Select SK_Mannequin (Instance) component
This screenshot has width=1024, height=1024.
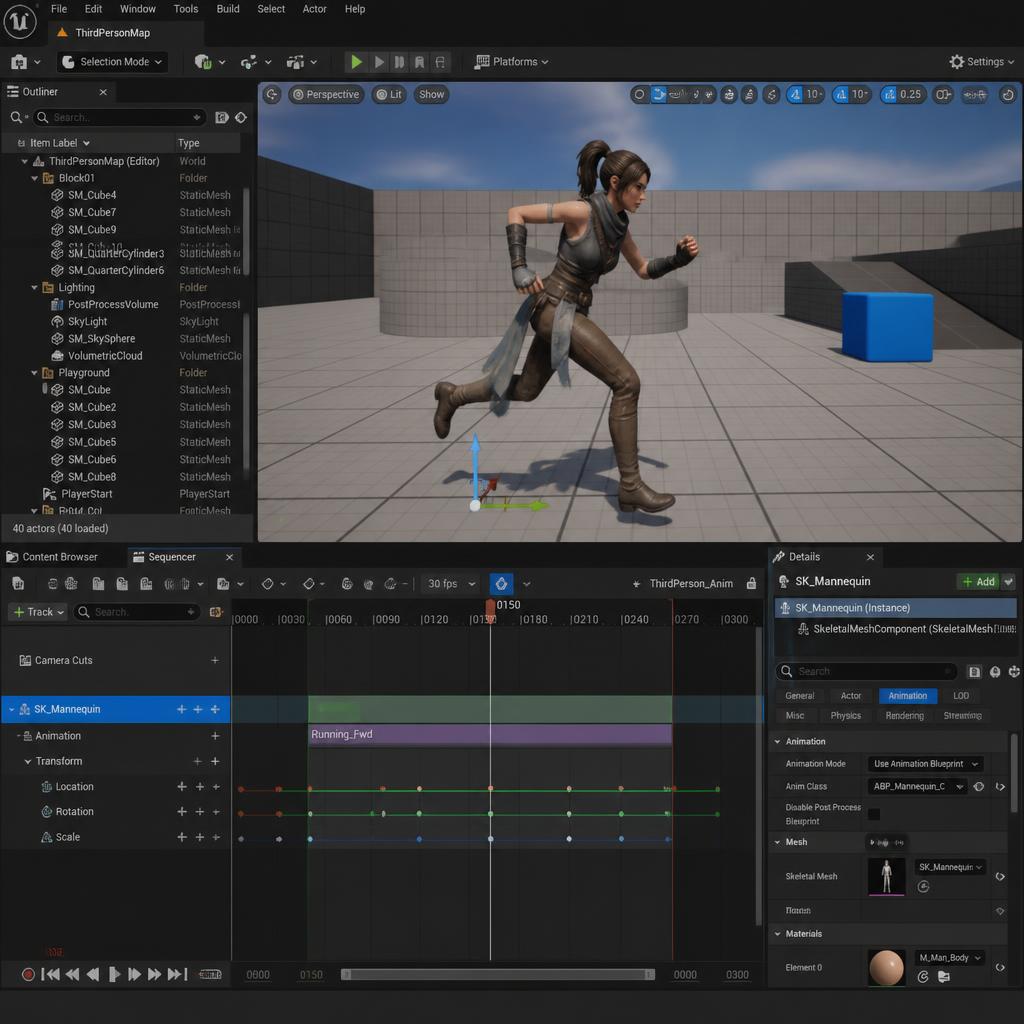895,608
